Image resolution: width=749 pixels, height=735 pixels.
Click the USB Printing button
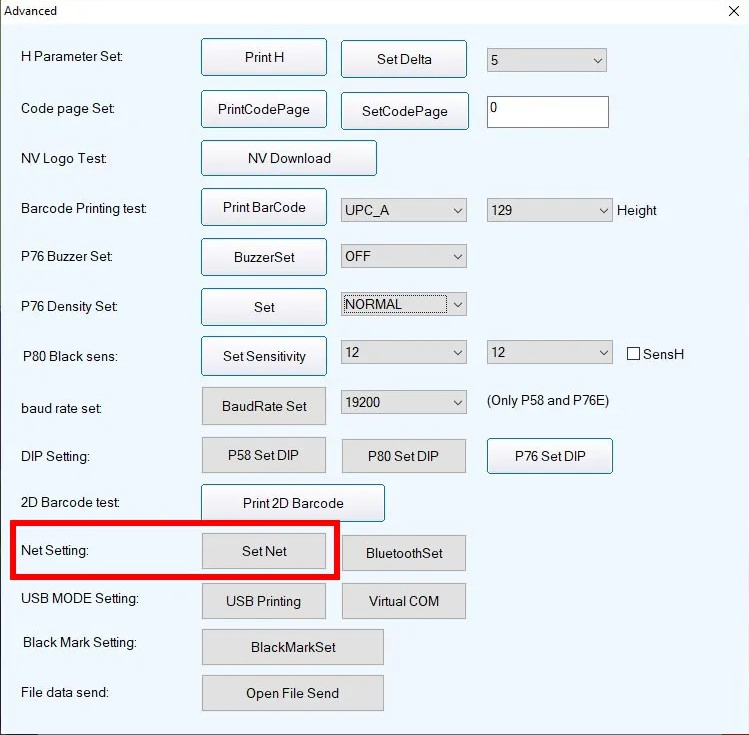[x=264, y=601]
